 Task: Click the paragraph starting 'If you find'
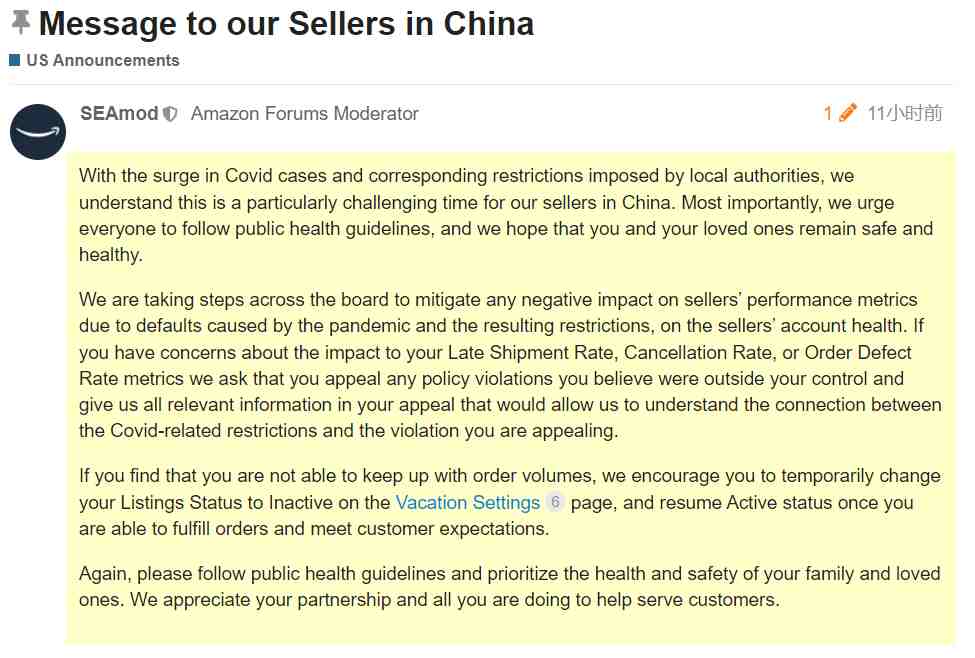510,502
